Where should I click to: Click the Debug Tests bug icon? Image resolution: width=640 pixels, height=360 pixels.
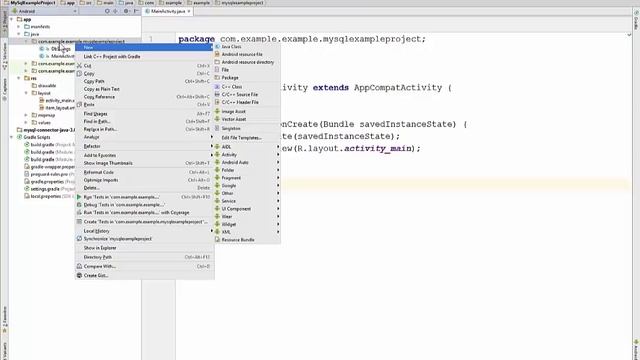pyautogui.click(x=79, y=204)
